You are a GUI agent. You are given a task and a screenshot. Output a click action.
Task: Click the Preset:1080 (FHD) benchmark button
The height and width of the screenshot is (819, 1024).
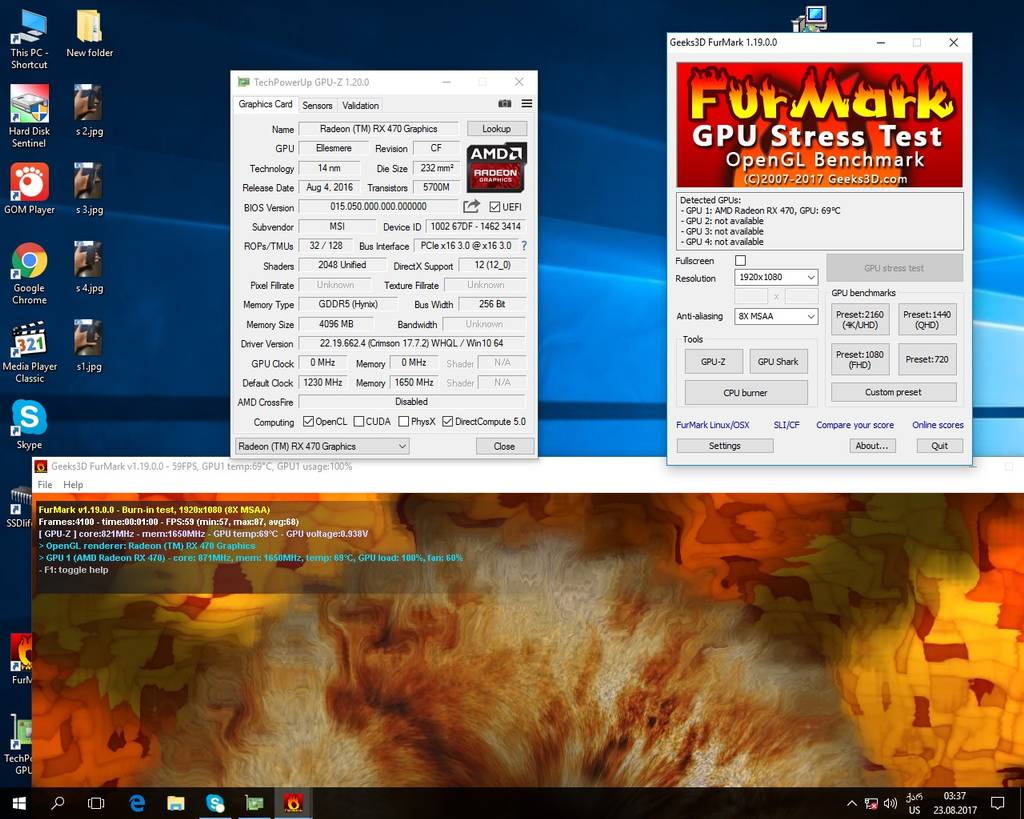point(859,360)
